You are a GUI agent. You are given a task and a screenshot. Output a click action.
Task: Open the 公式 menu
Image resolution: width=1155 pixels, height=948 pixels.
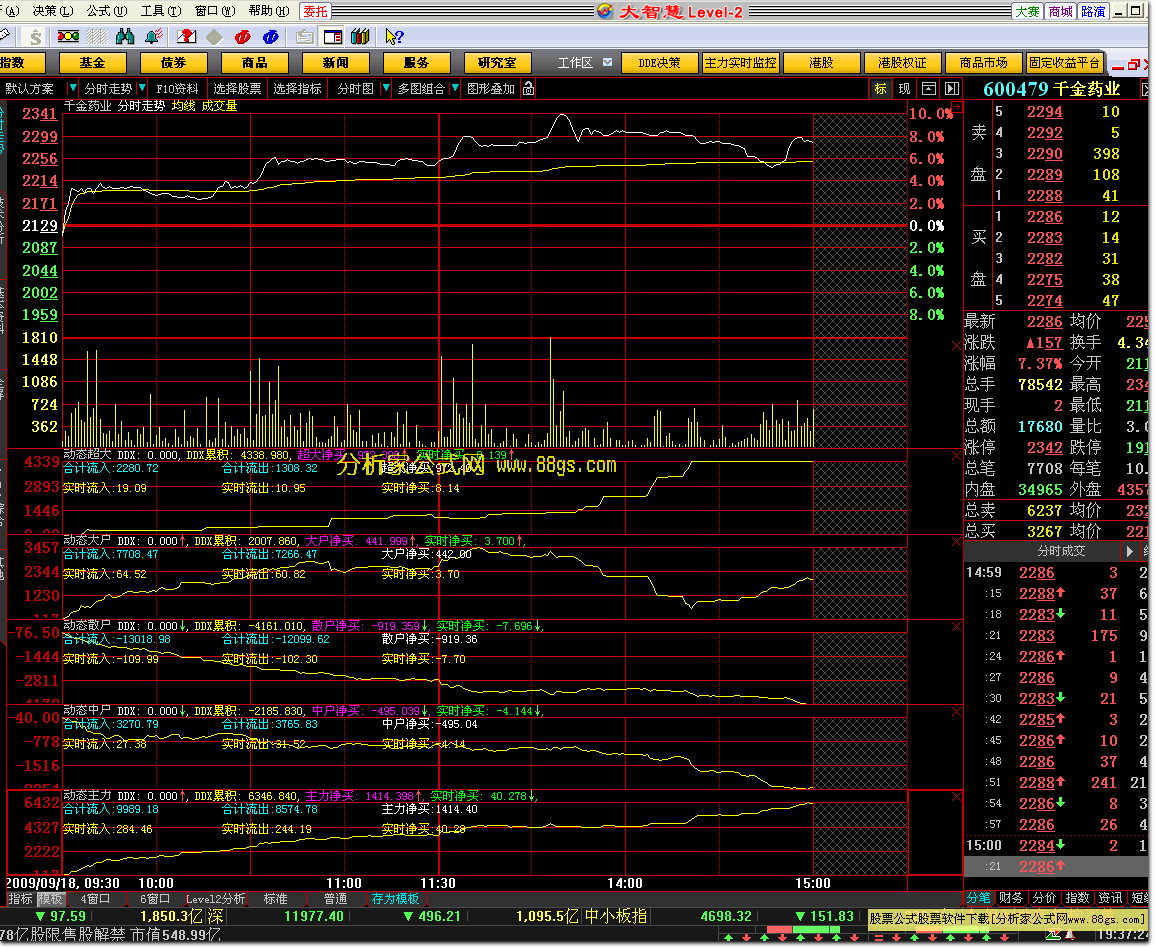pyautogui.click(x=107, y=10)
